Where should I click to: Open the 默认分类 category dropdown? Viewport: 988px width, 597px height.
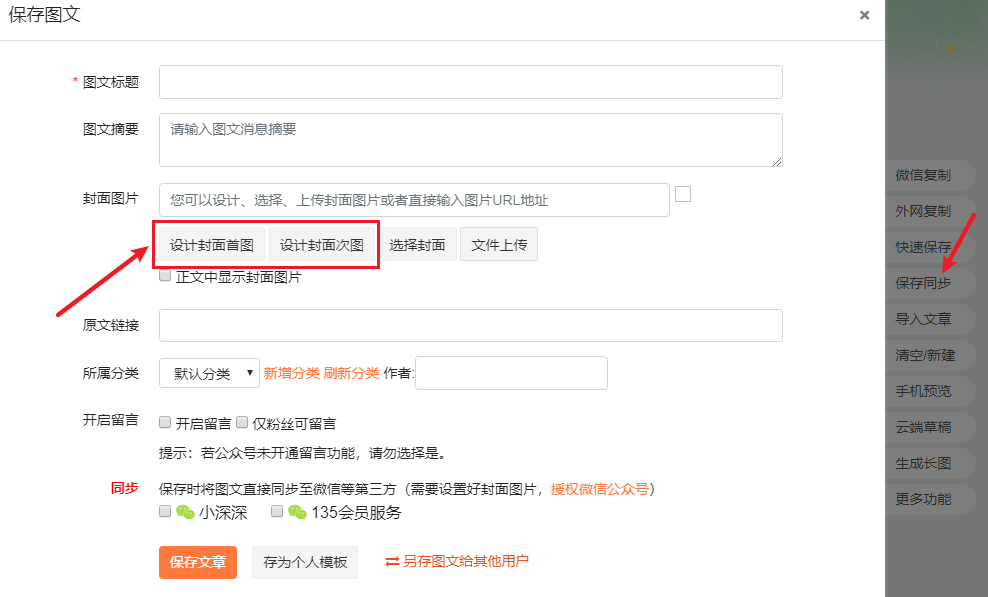click(209, 373)
